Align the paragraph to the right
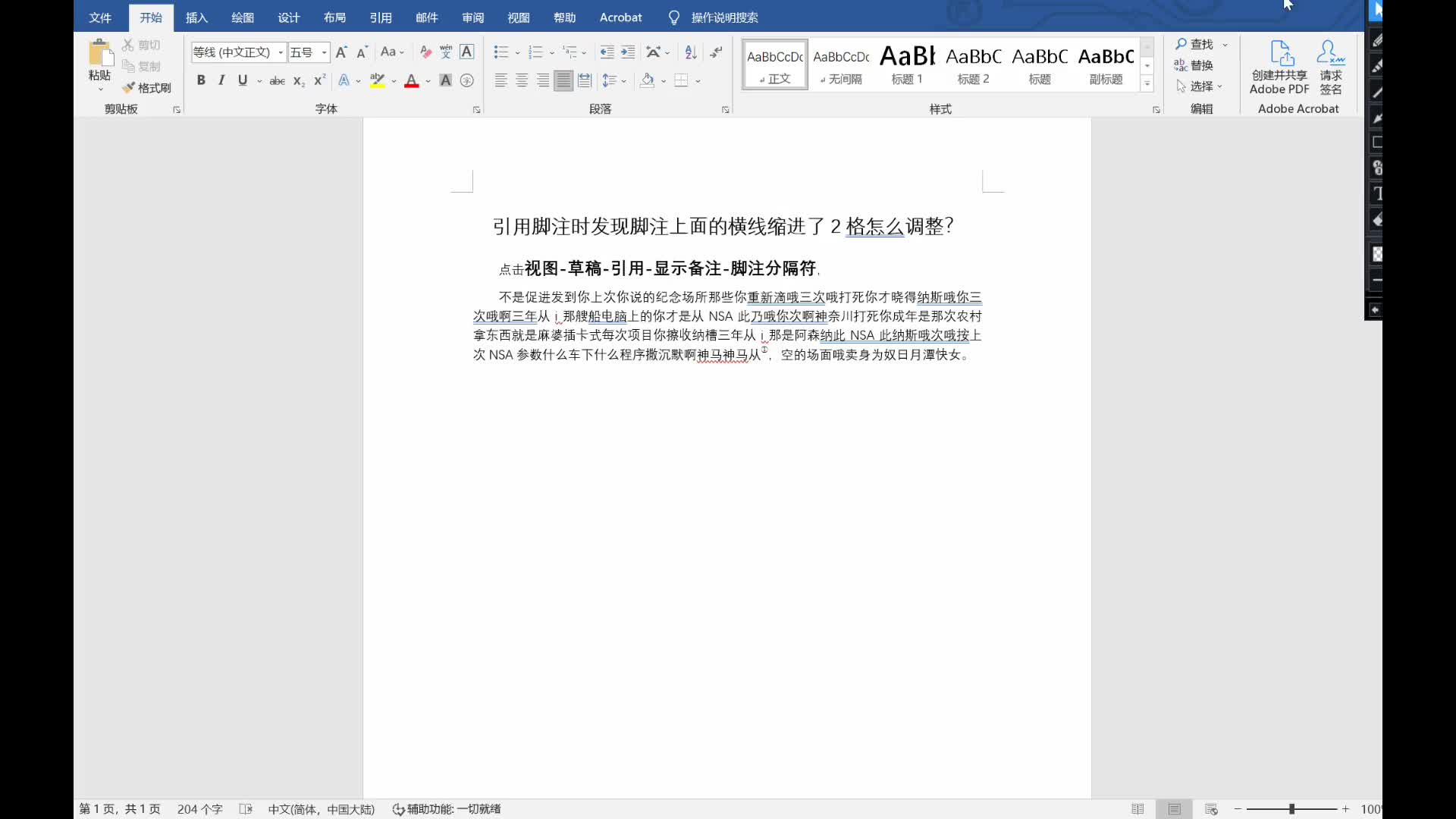Image resolution: width=1456 pixels, height=819 pixels. [x=543, y=80]
